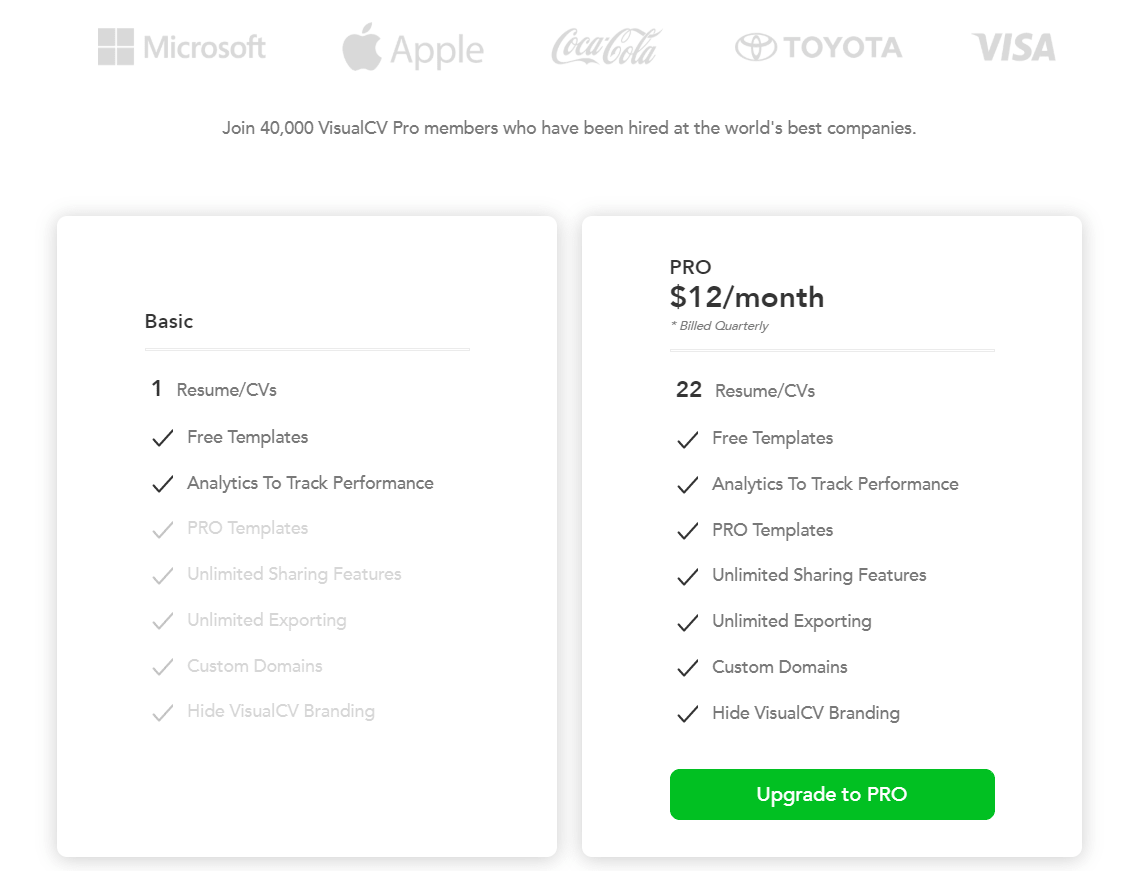Viewport: 1144px width, 871px height.
Task: Click the Coca-Cola logo
Action: [605, 45]
